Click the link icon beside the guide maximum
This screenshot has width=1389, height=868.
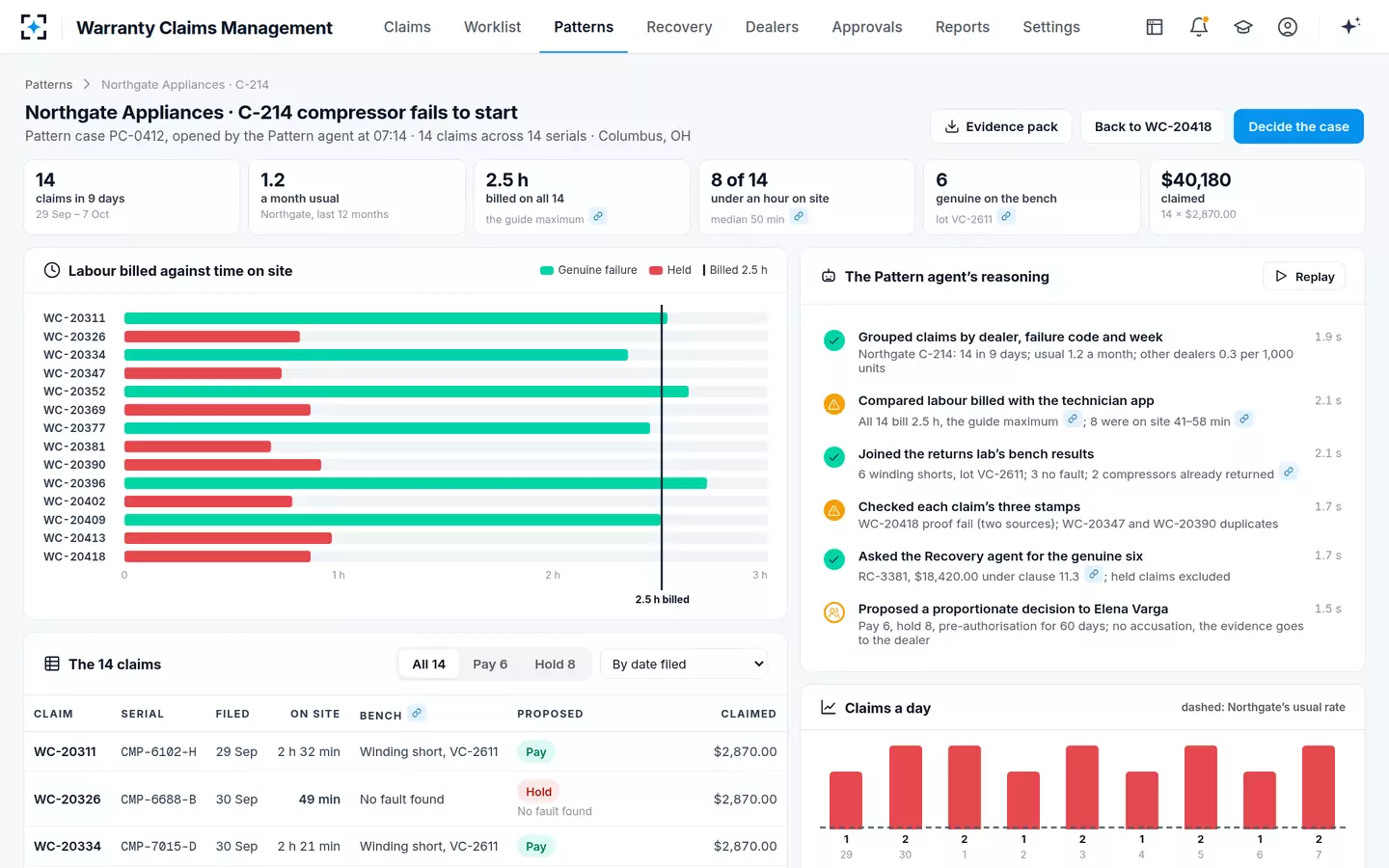coord(598,217)
